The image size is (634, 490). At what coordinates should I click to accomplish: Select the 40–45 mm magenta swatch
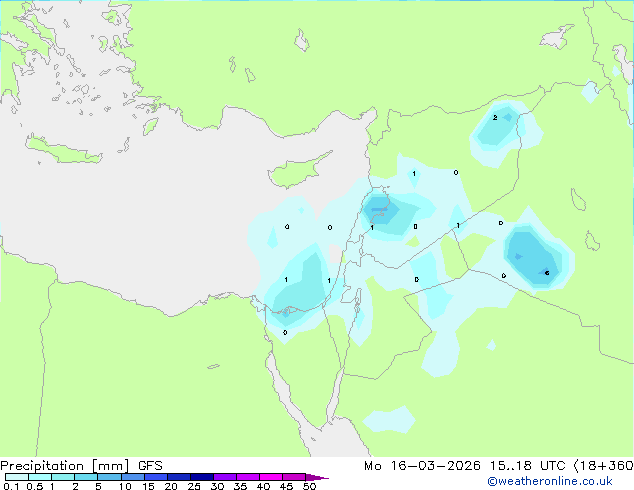(x=271, y=477)
